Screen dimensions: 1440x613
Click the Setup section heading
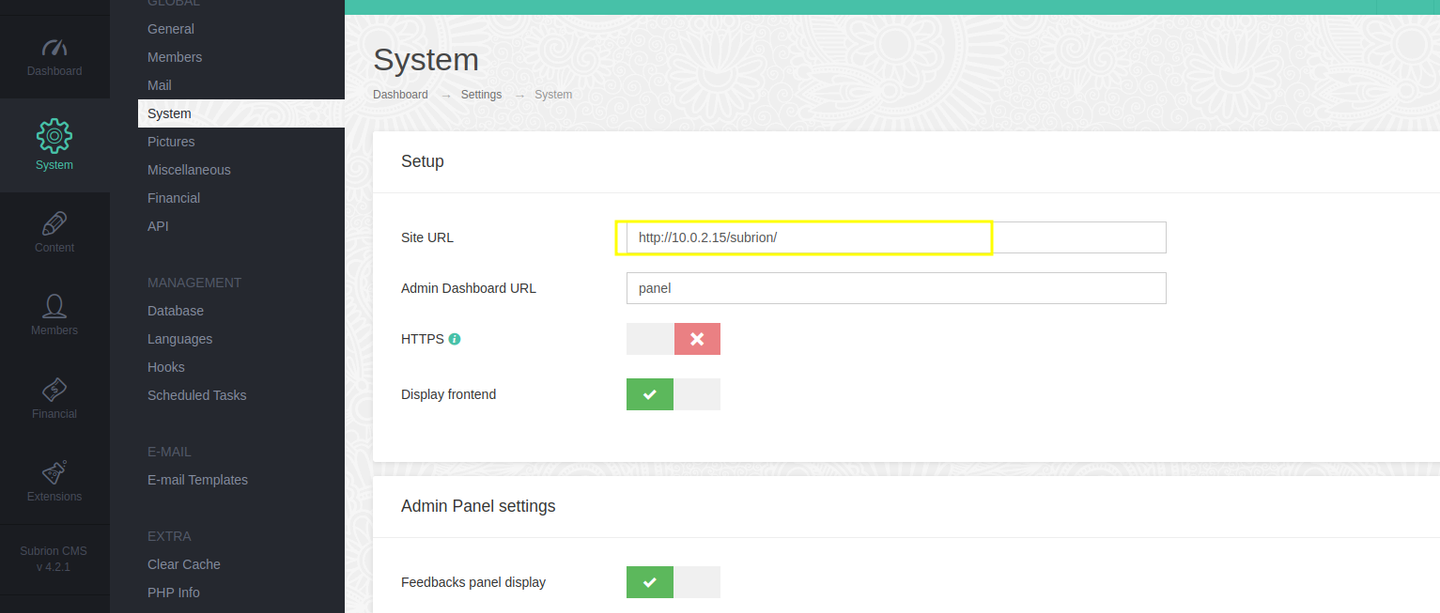coord(422,161)
